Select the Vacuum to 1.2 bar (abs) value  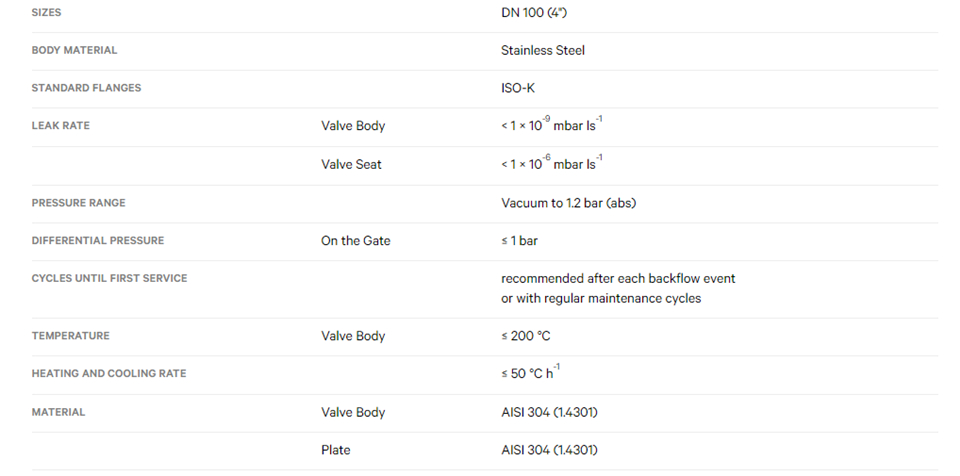click(568, 203)
